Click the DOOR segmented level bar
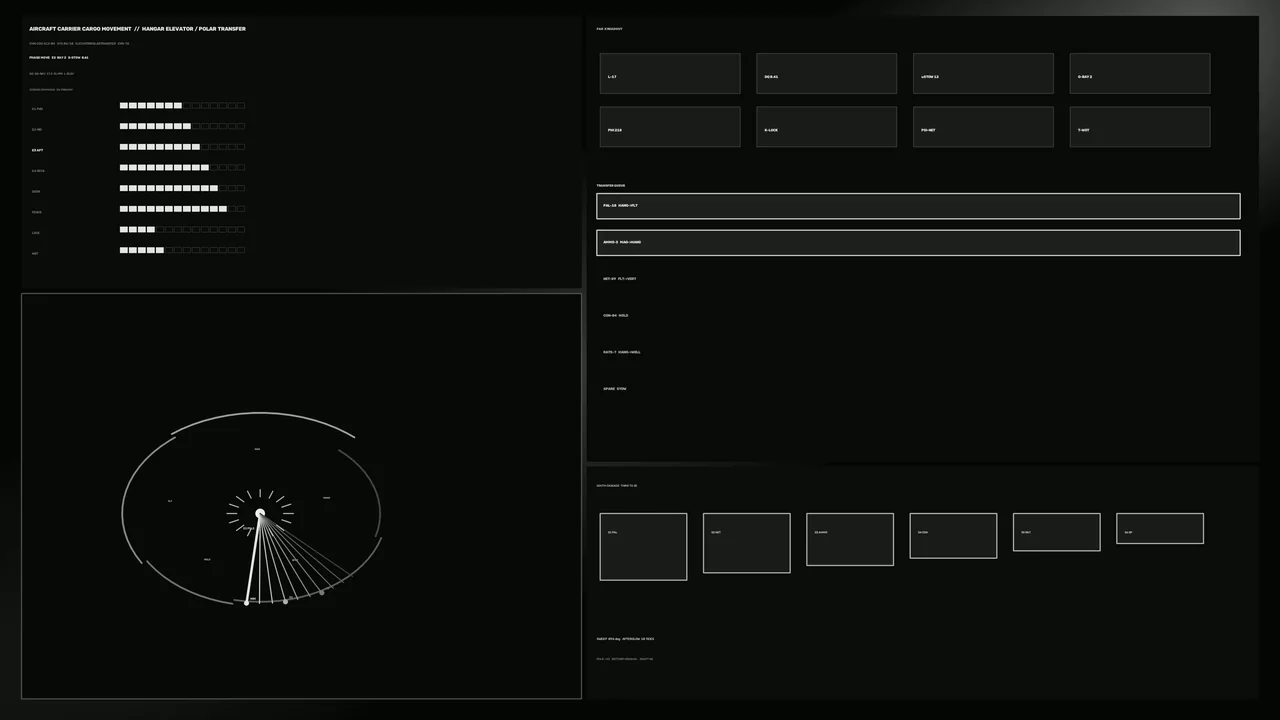 click(x=182, y=188)
